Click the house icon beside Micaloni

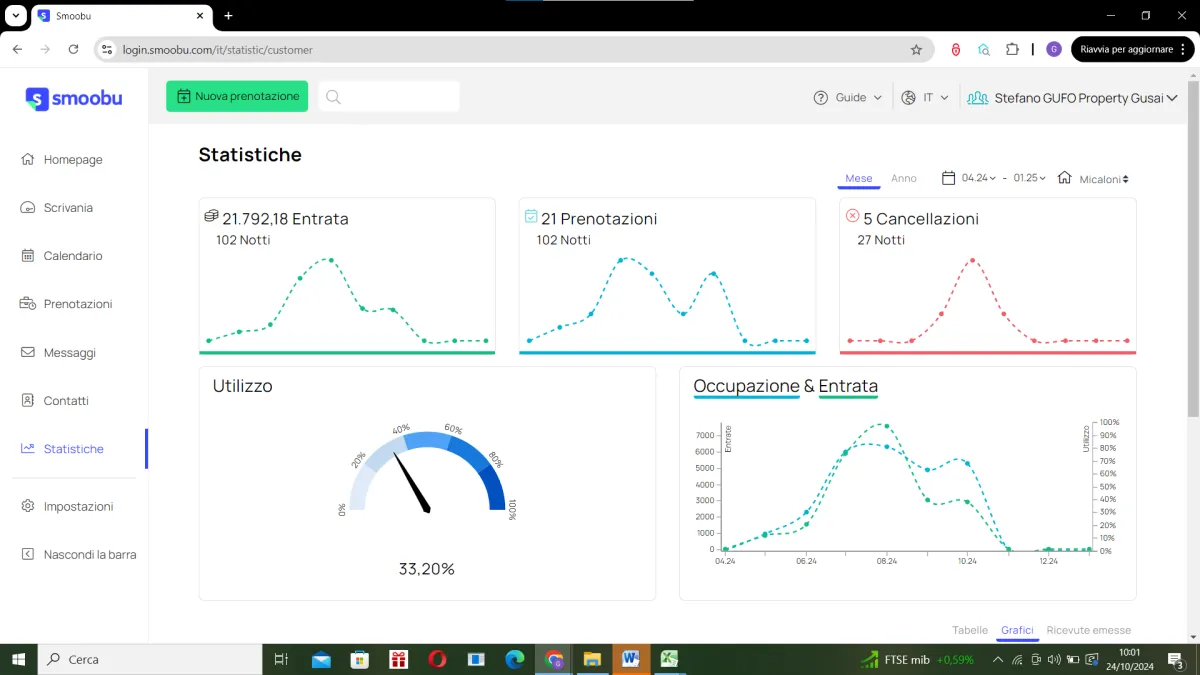(1065, 178)
